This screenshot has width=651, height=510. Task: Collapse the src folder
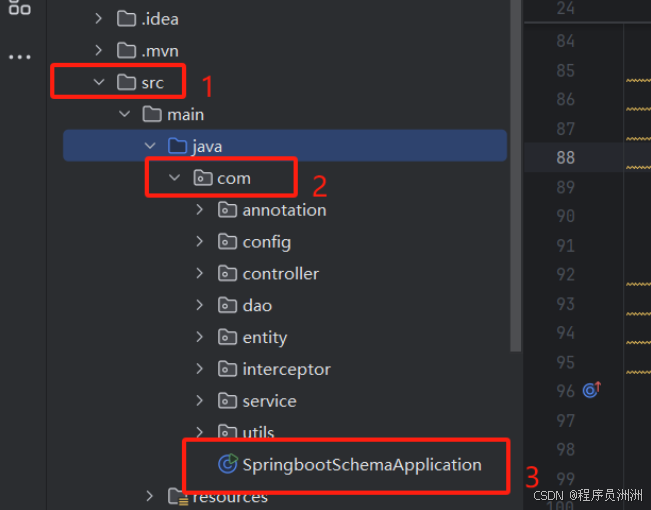pos(99,82)
